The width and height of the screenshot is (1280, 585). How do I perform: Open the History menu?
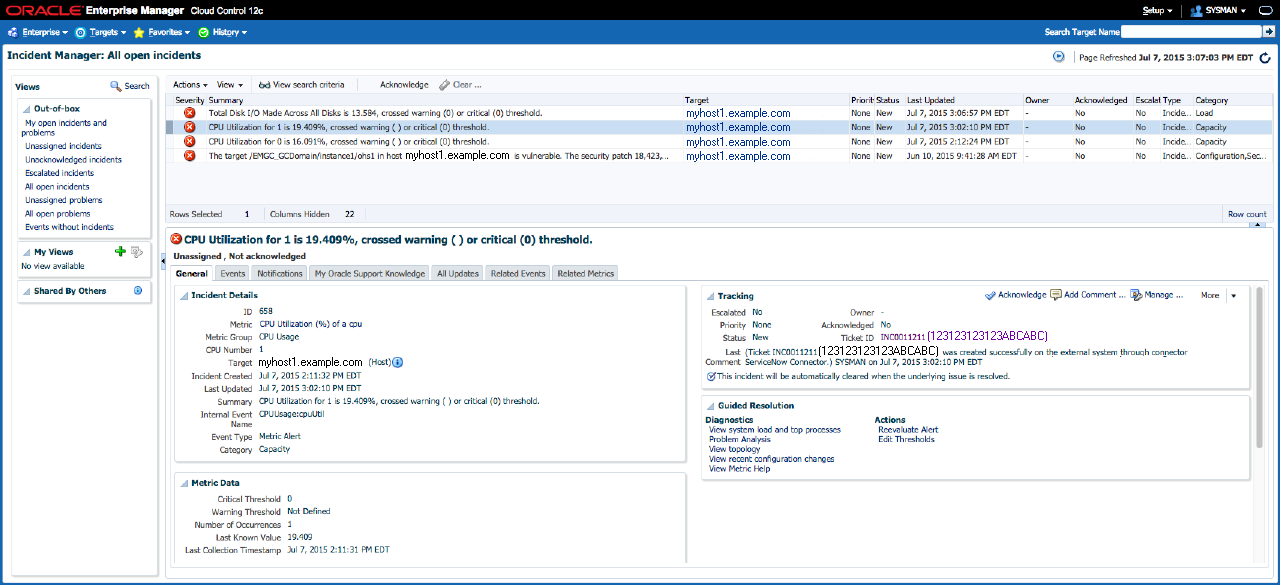222,32
